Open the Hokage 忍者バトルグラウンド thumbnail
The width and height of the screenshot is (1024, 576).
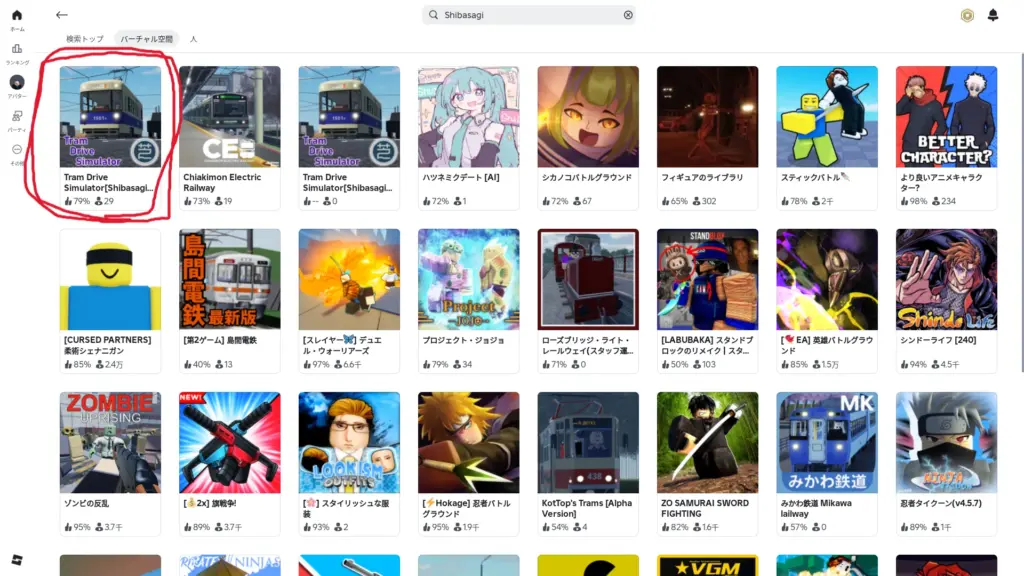tap(469, 443)
